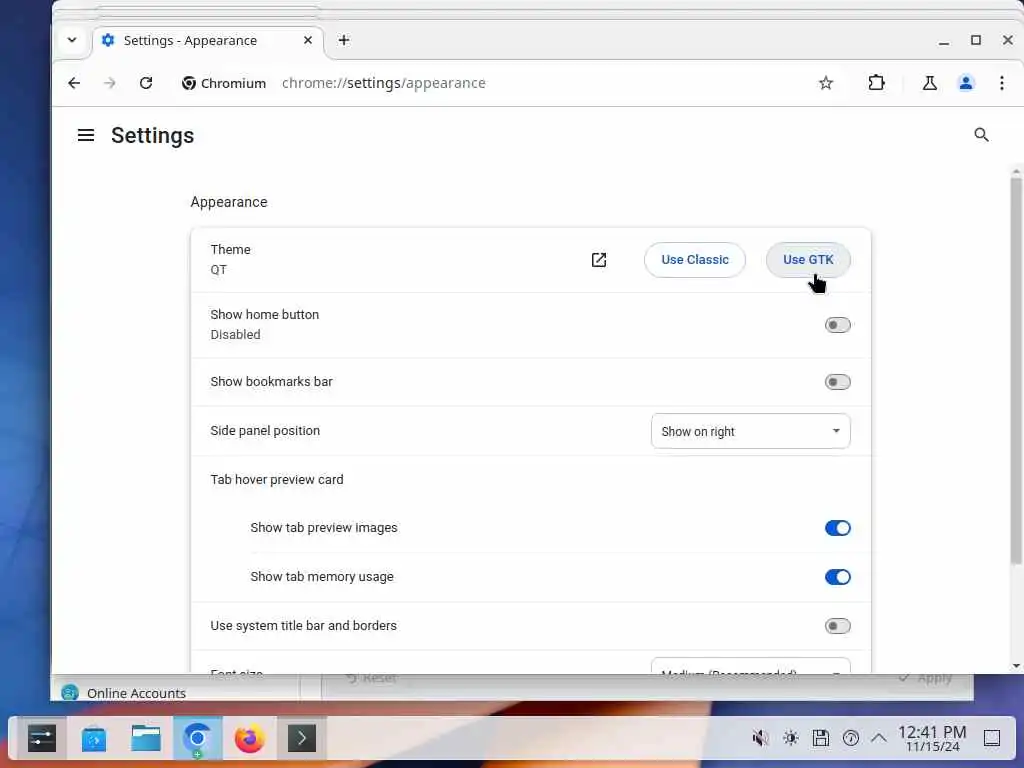This screenshot has height=768, width=1024.
Task: Expand hidden system tray icons arrow
Action: coord(879,739)
